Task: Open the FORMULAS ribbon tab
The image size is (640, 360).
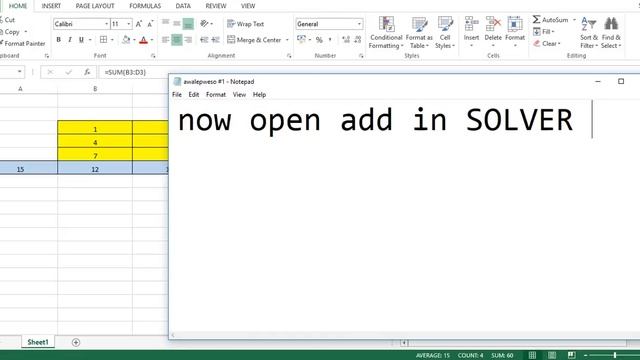Action: 145,6
